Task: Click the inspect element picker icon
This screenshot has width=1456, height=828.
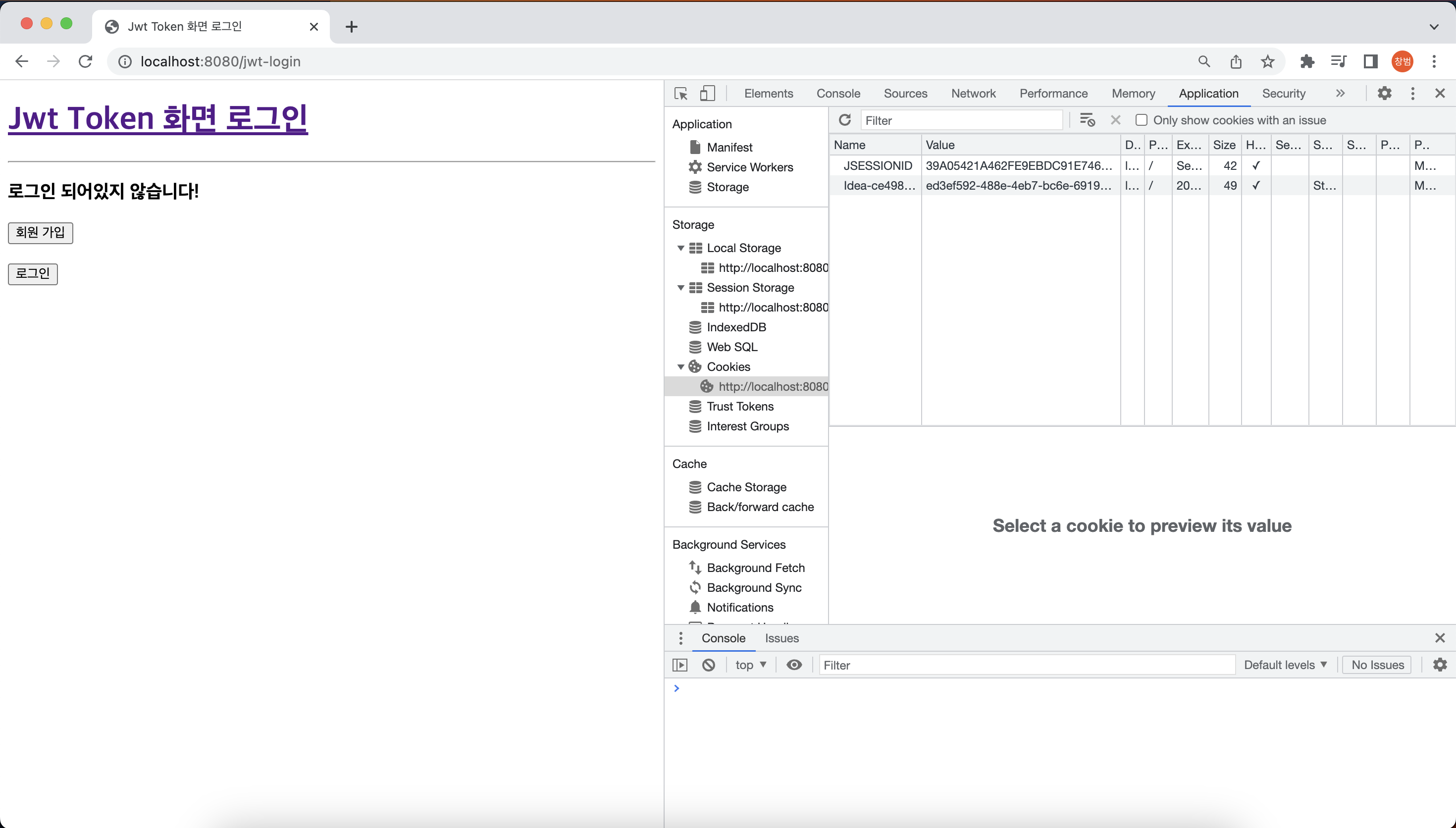Action: [x=680, y=93]
